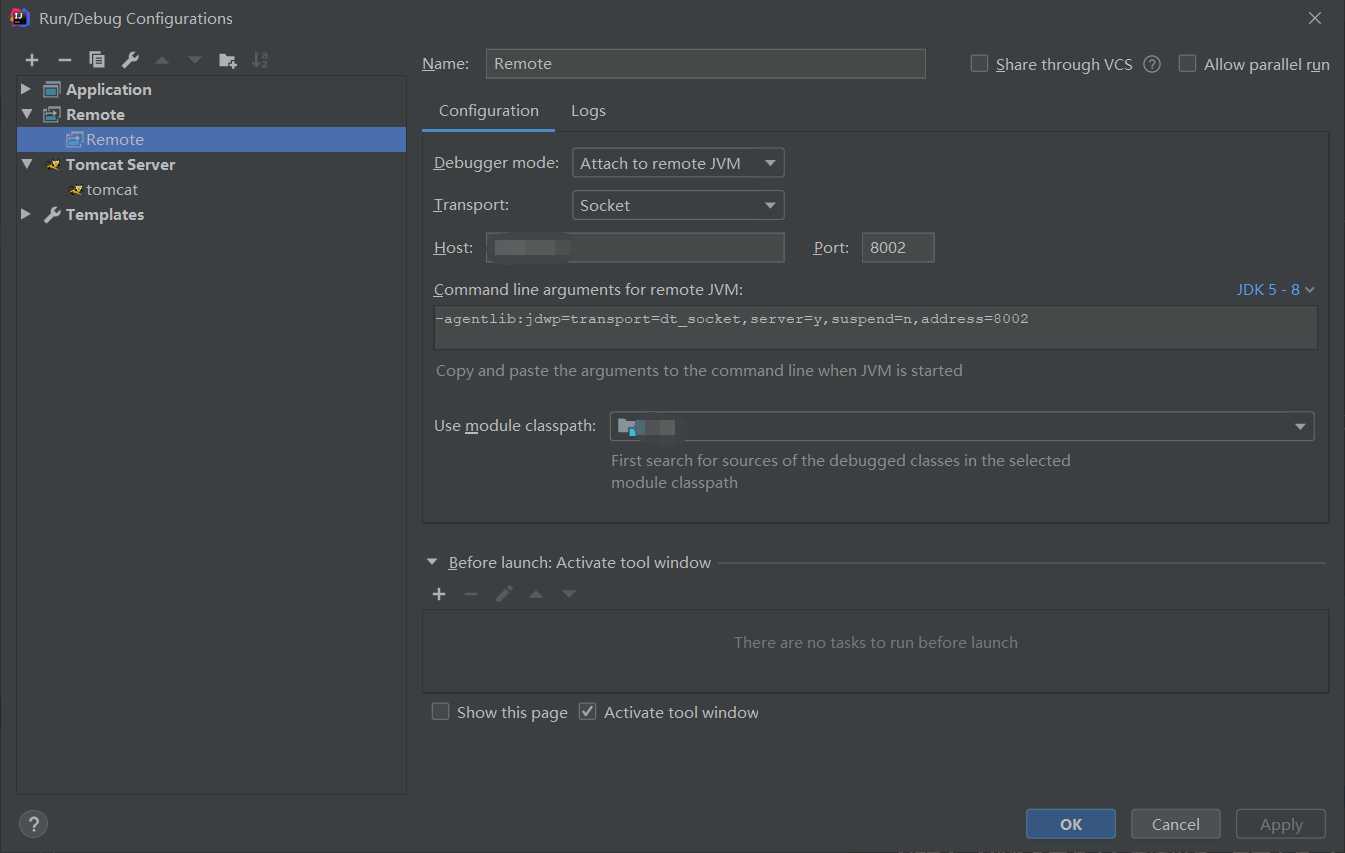The image size is (1345, 853).
Task: Open the Debugger mode dropdown
Action: pyautogui.click(x=677, y=163)
